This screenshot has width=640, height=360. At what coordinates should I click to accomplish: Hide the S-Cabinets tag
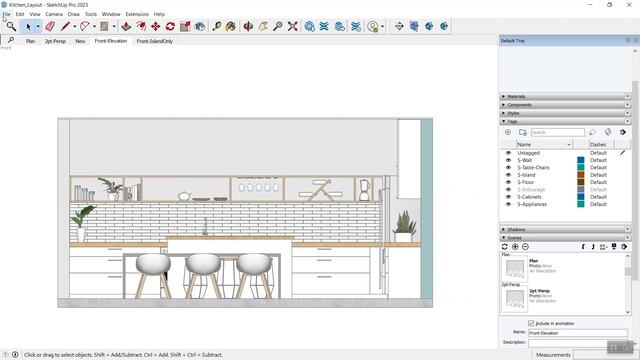[508, 197]
